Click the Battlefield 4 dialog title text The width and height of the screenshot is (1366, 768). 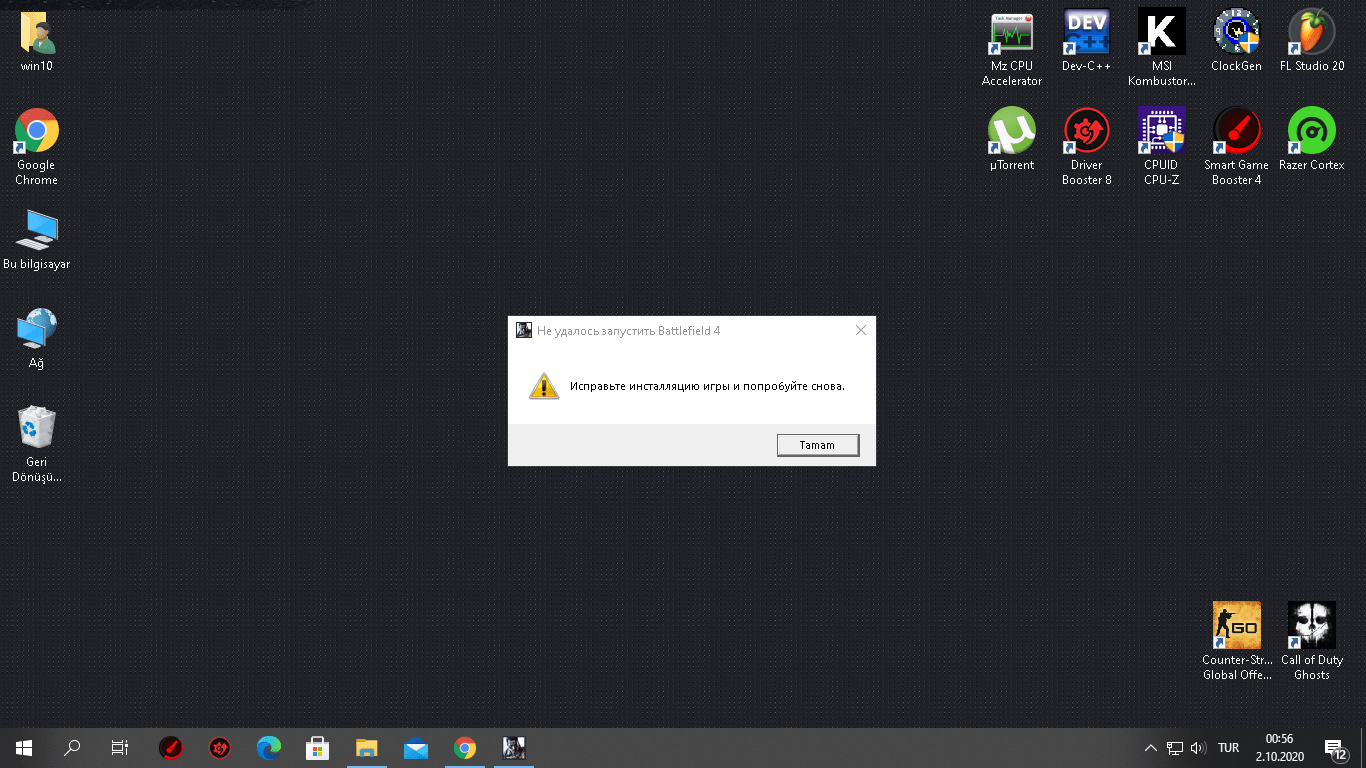coord(628,331)
